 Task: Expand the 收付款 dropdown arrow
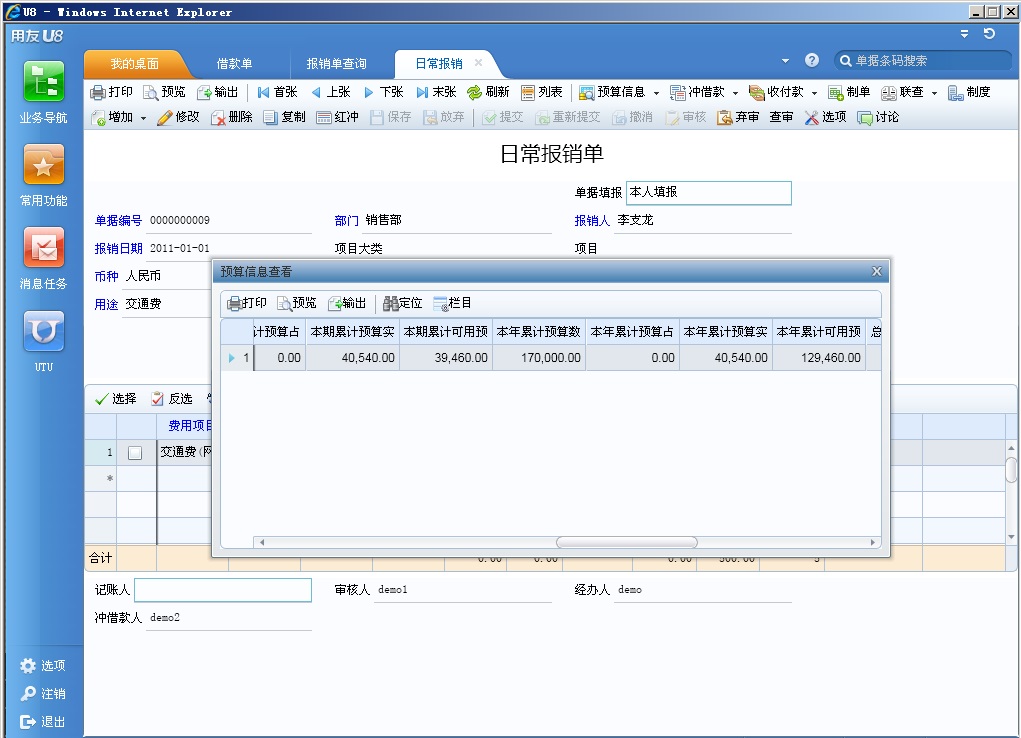814,93
